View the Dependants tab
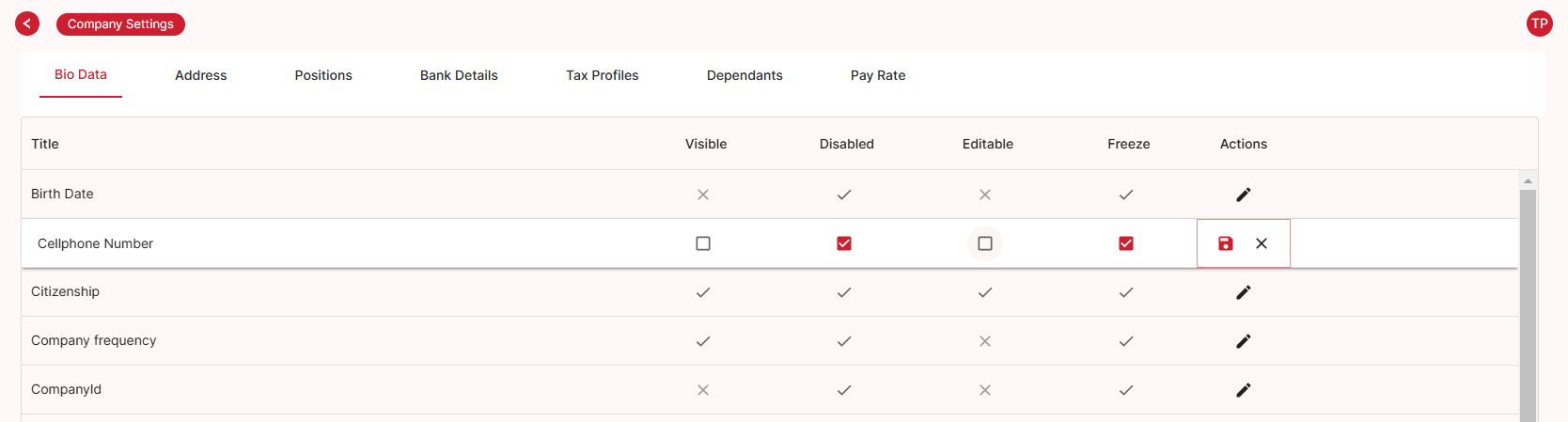The height and width of the screenshot is (422, 1568). [x=745, y=75]
